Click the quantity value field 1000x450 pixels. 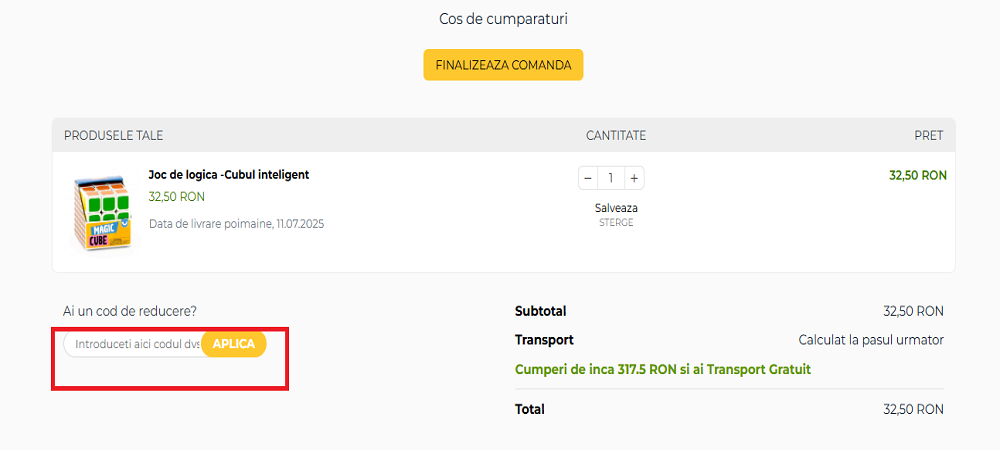[611, 178]
